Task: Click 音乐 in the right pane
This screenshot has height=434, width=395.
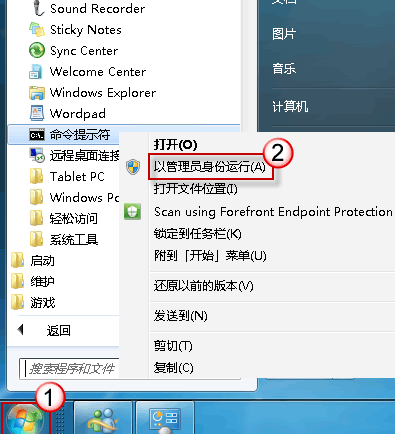Action: point(284,69)
